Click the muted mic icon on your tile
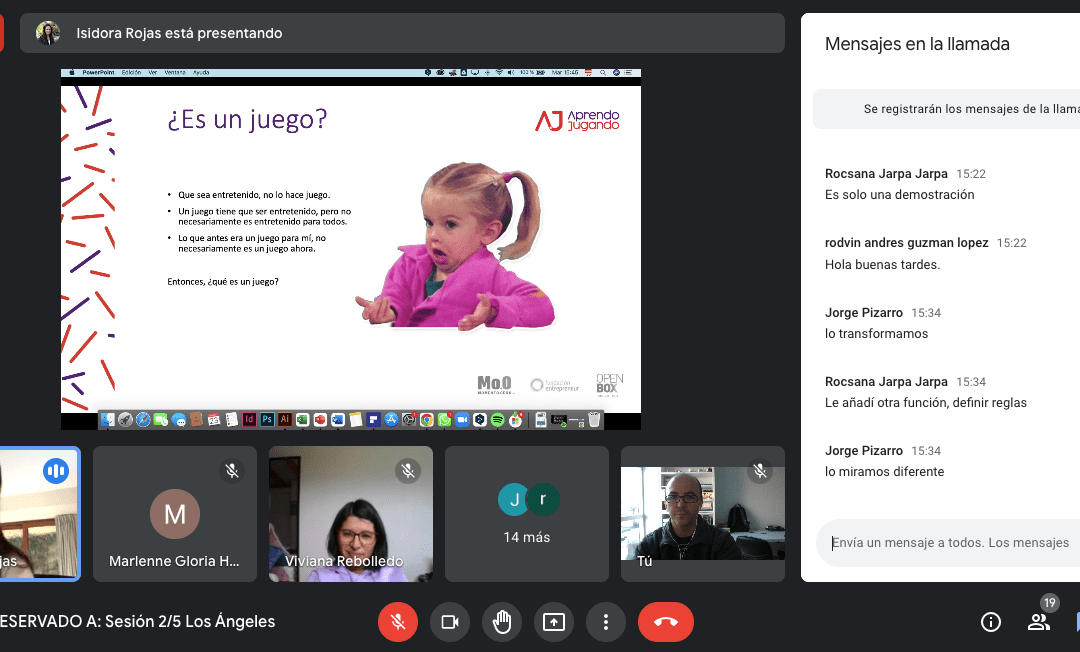Viewport: 1080px width, 652px height. (x=760, y=471)
